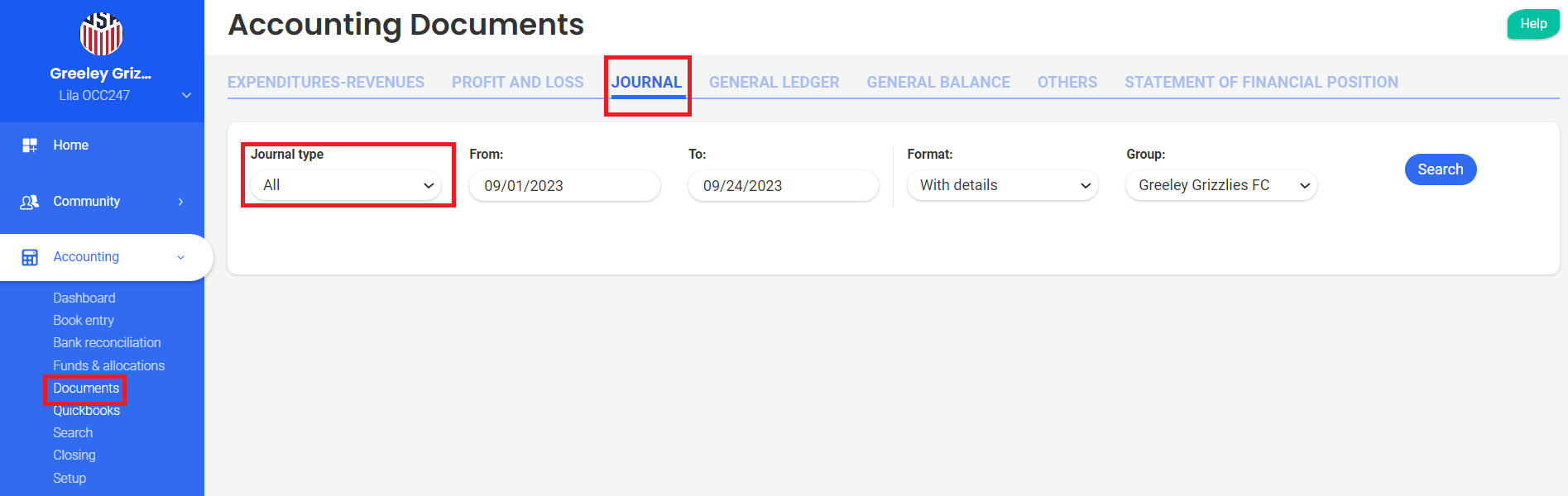Switch to the Profit and Loss tab

click(x=517, y=83)
